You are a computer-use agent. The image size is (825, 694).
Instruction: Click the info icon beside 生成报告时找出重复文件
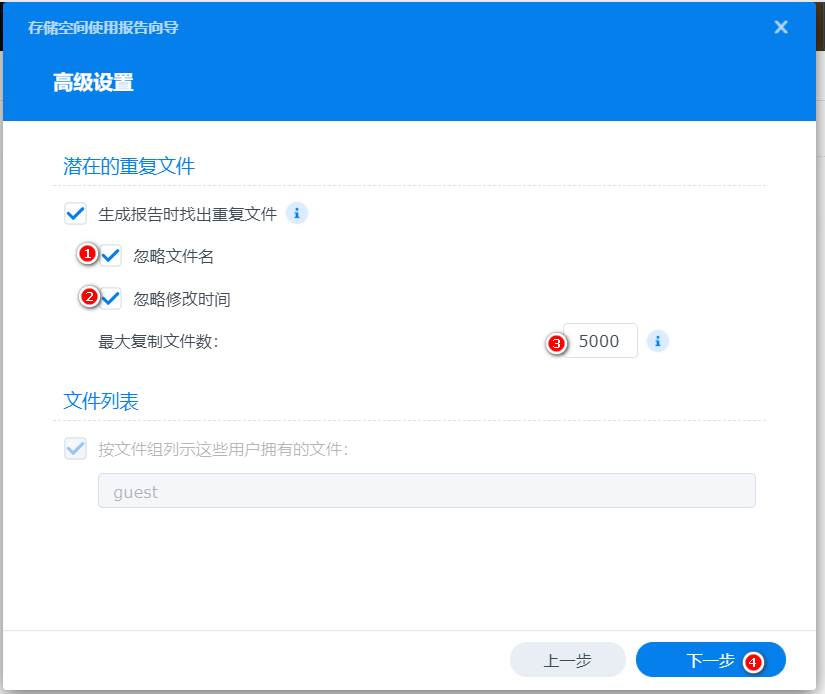297,213
